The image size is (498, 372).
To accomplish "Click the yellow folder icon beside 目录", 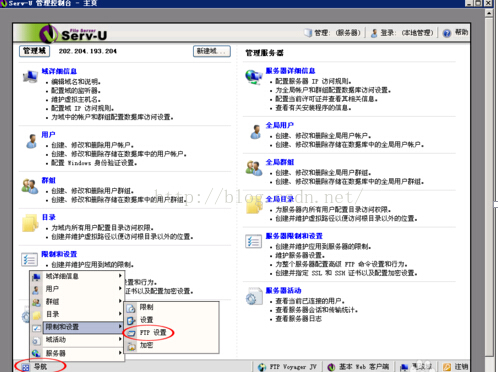I will click(30, 223).
